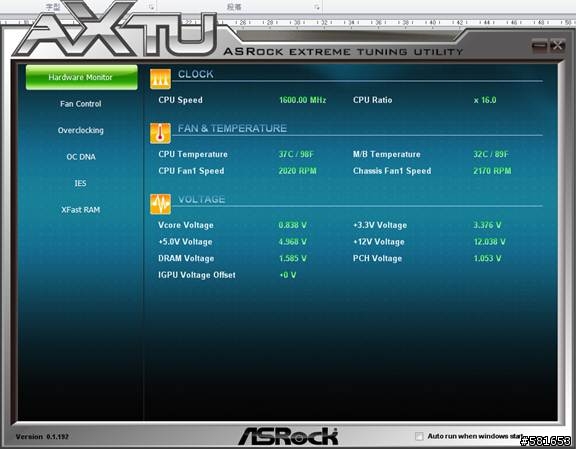This screenshot has width=576, height=449.
Task: Click the PCH Voltage value 1.053 V
Action: pyautogui.click(x=487, y=258)
